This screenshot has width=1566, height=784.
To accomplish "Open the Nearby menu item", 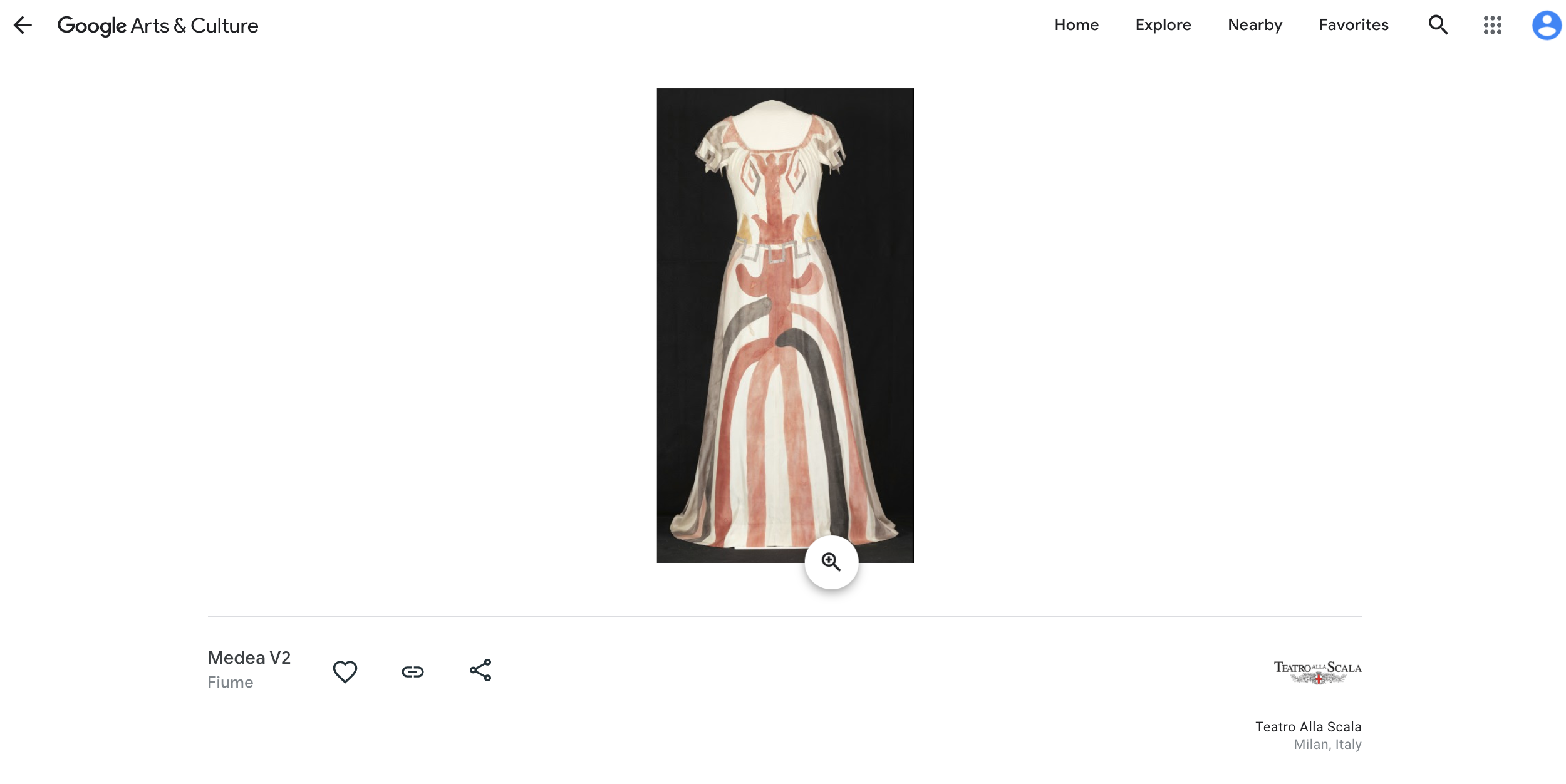I will pyautogui.click(x=1255, y=25).
